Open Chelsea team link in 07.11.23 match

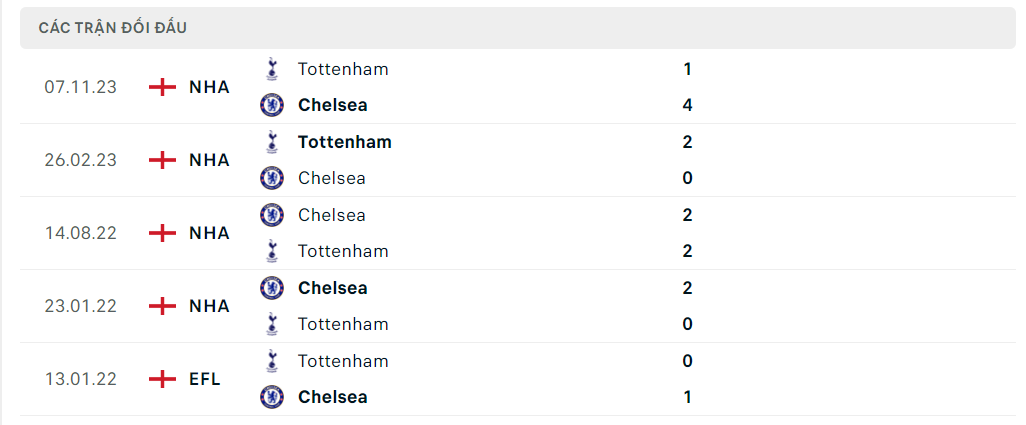pos(332,105)
